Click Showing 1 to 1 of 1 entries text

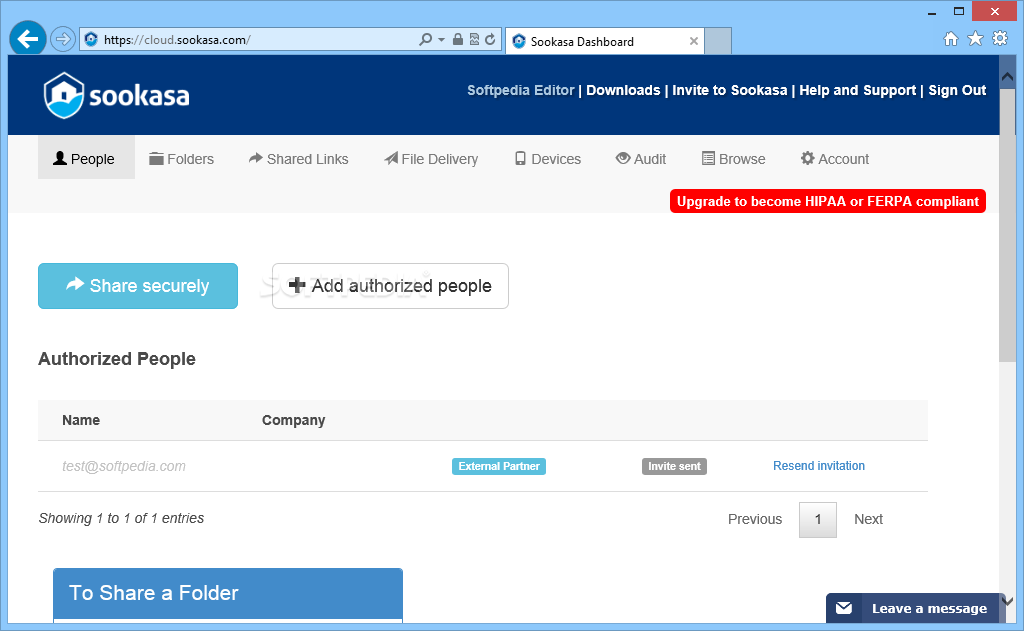pyautogui.click(x=121, y=518)
